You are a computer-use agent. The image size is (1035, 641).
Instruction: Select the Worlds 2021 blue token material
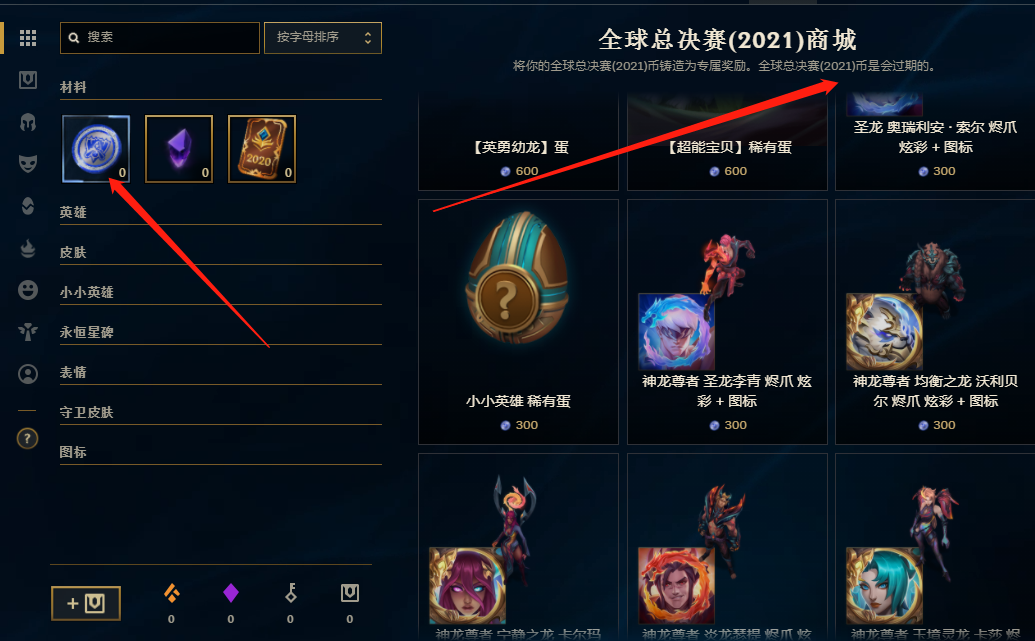click(x=96, y=149)
